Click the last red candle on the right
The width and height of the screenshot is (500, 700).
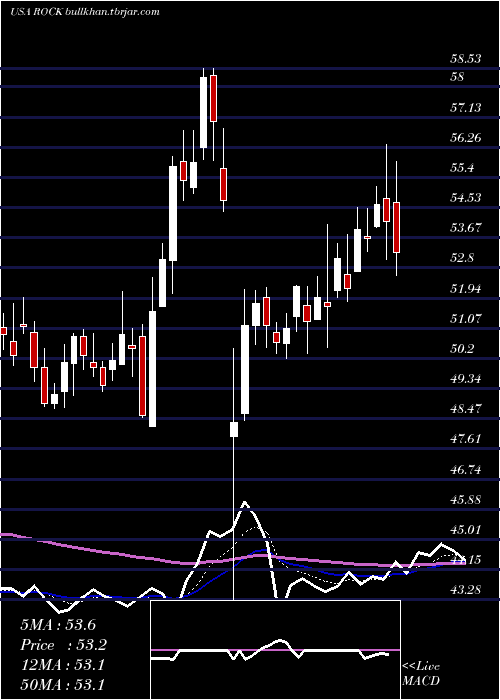tap(396, 227)
